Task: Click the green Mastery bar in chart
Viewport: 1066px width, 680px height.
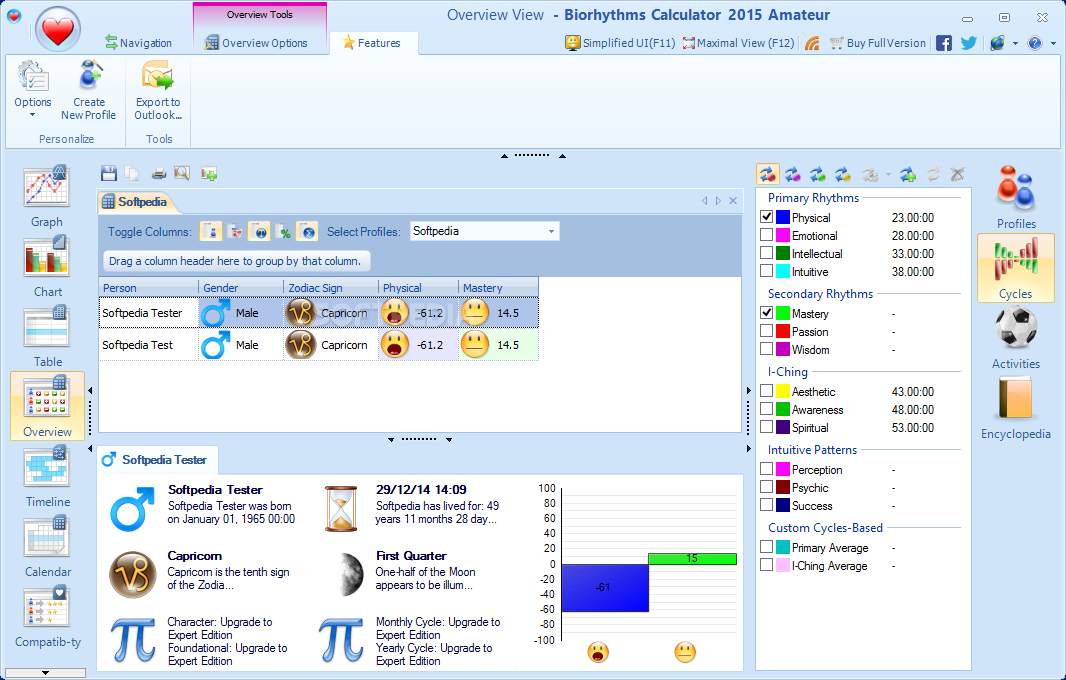Action: tap(692, 558)
